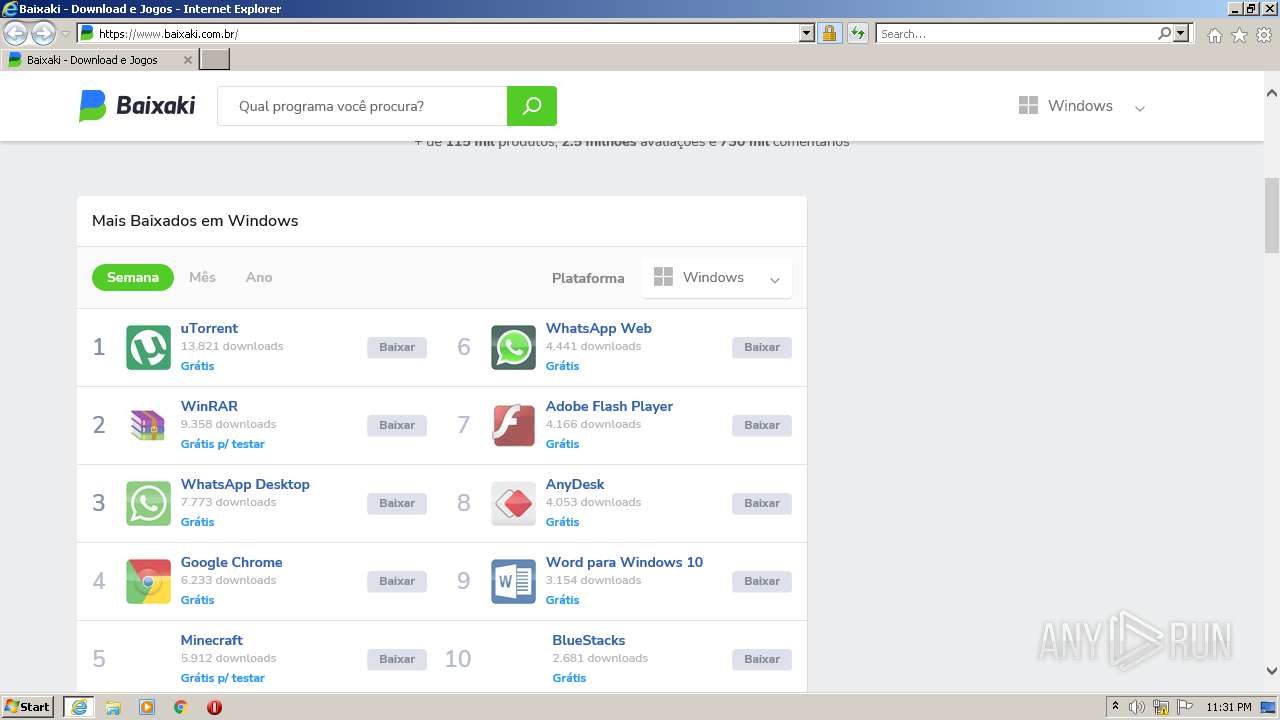Click the Internet Explorer Search box
1280x720 pixels.
pos(1016,33)
